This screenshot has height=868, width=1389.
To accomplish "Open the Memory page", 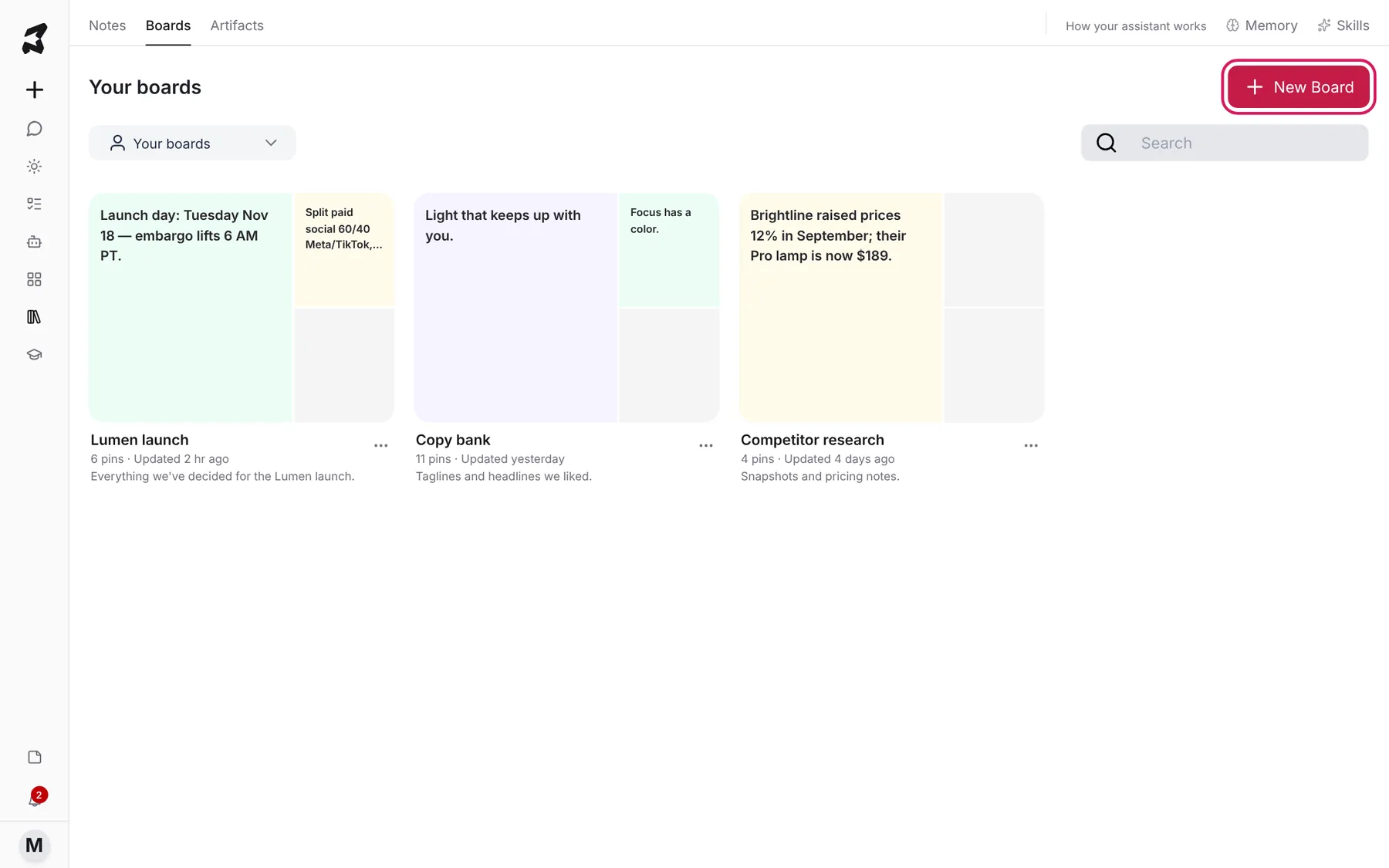I will (x=1262, y=25).
